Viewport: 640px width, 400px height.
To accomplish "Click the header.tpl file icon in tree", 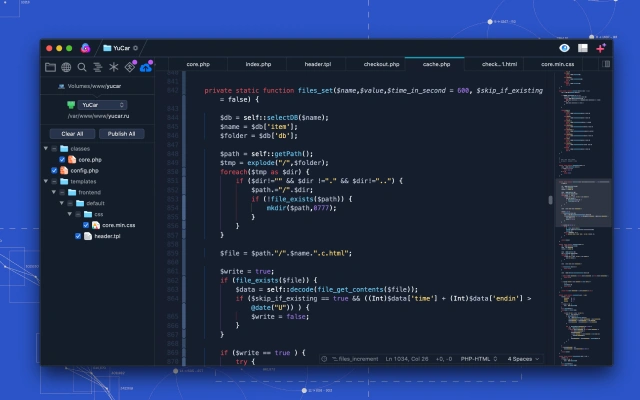I will [x=88, y=236].
